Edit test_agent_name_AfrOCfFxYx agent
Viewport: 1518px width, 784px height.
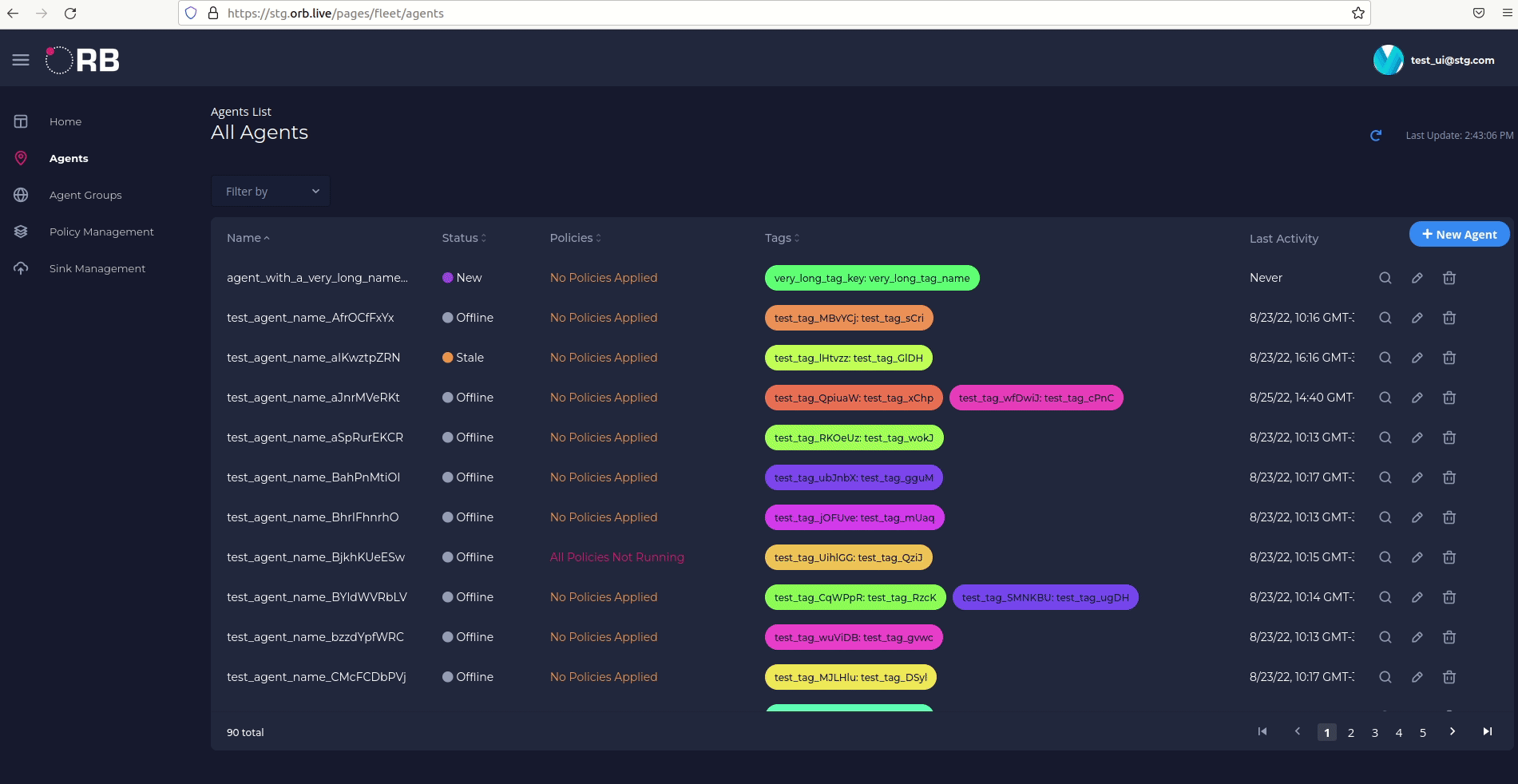(x=1417, y=318)
